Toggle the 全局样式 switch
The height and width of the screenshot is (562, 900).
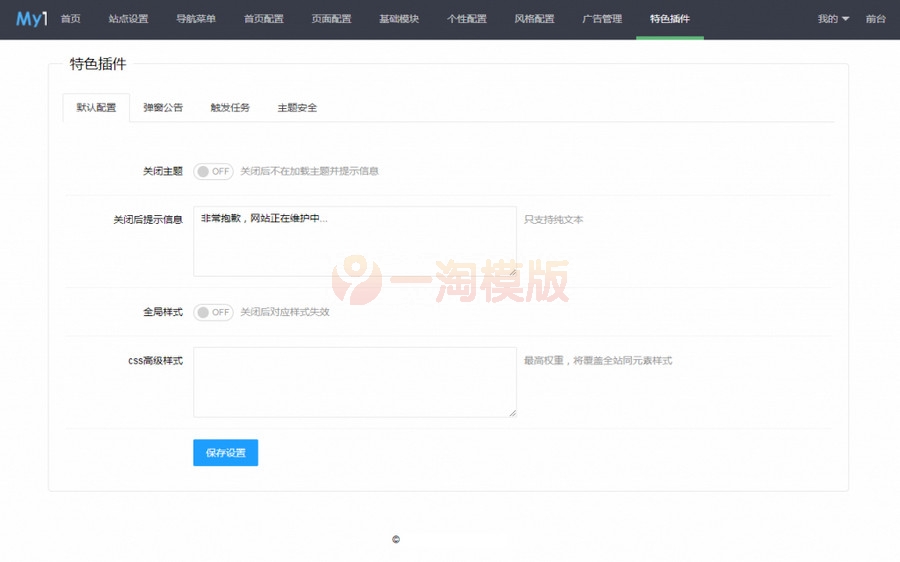pos(214,312)
